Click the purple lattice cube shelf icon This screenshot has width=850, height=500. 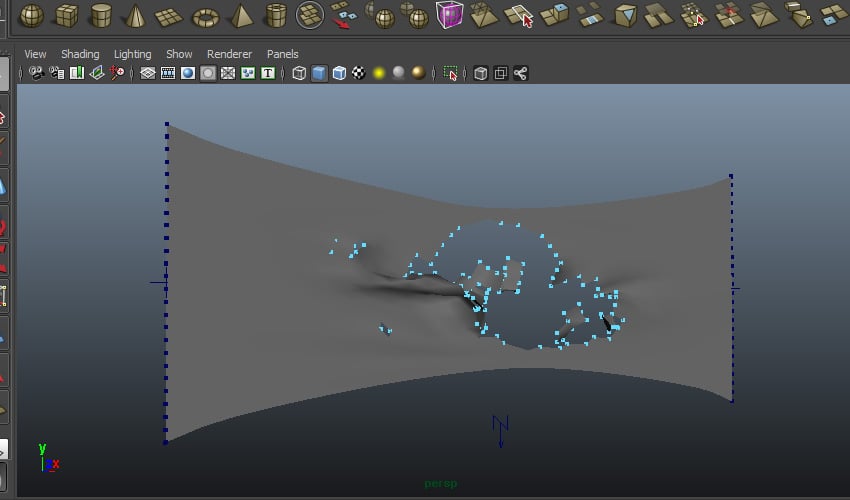(449, 15)
